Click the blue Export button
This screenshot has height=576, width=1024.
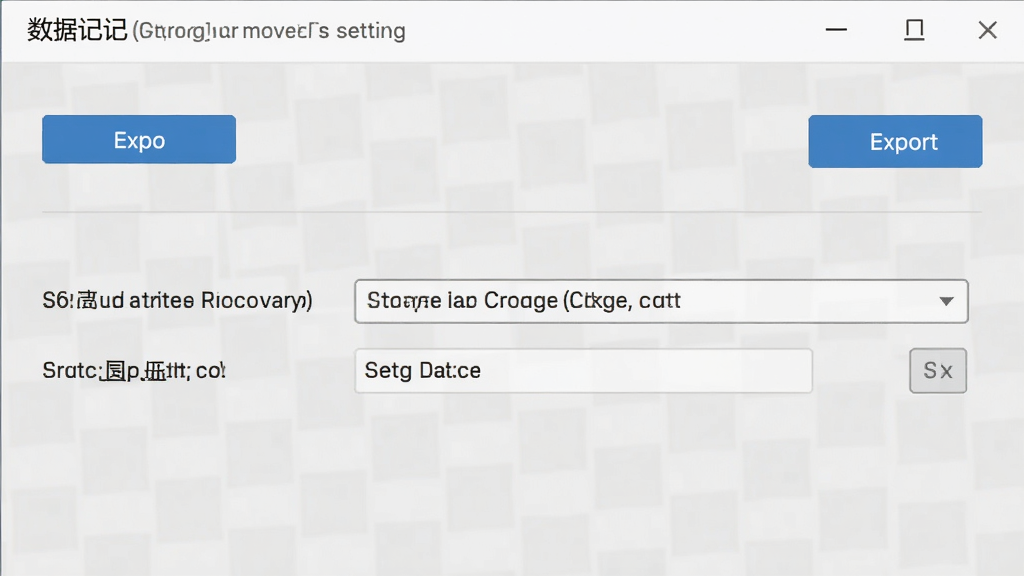[x=895, y=142]
